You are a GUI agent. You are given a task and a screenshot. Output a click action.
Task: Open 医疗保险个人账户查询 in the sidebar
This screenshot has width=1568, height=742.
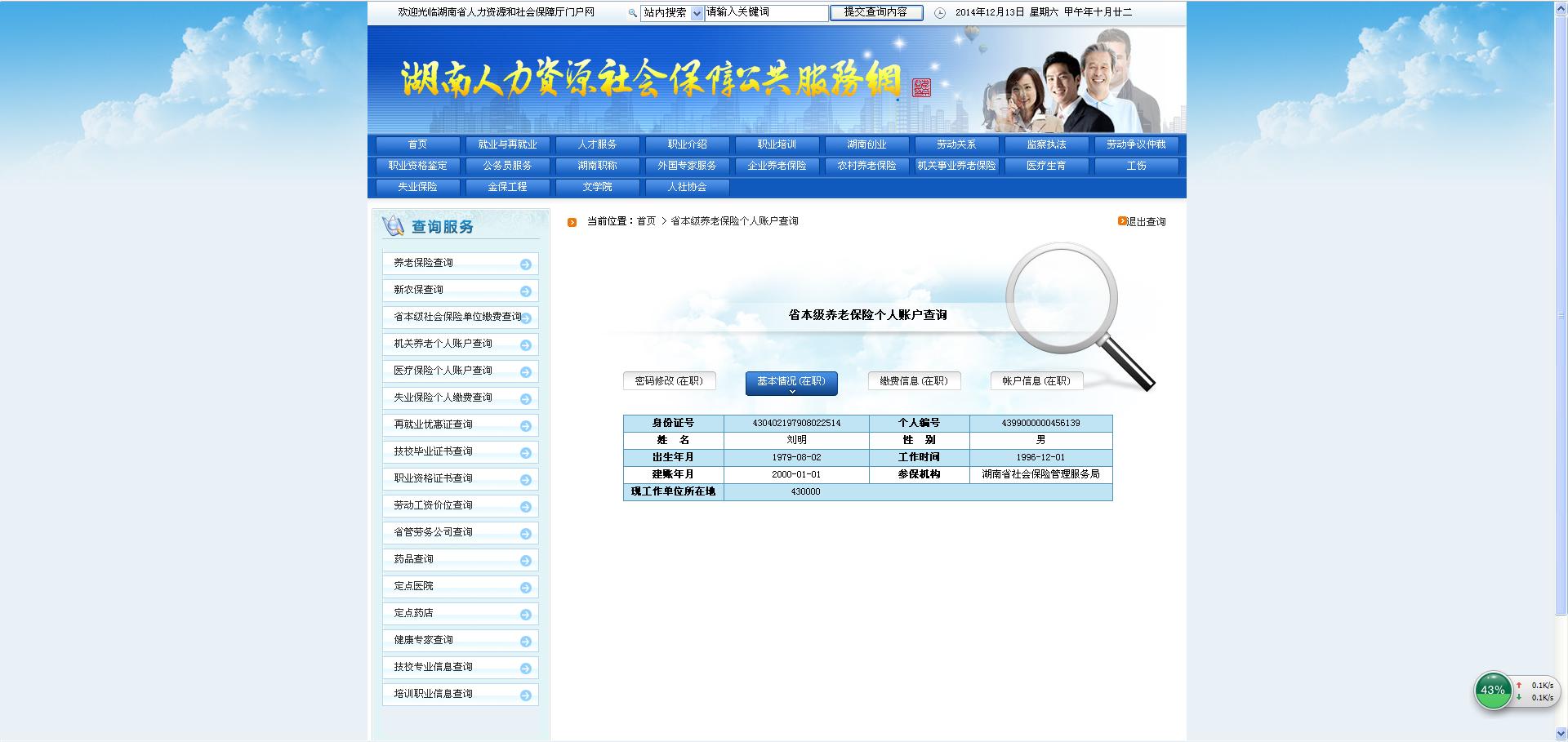click(x=443, y=371)
